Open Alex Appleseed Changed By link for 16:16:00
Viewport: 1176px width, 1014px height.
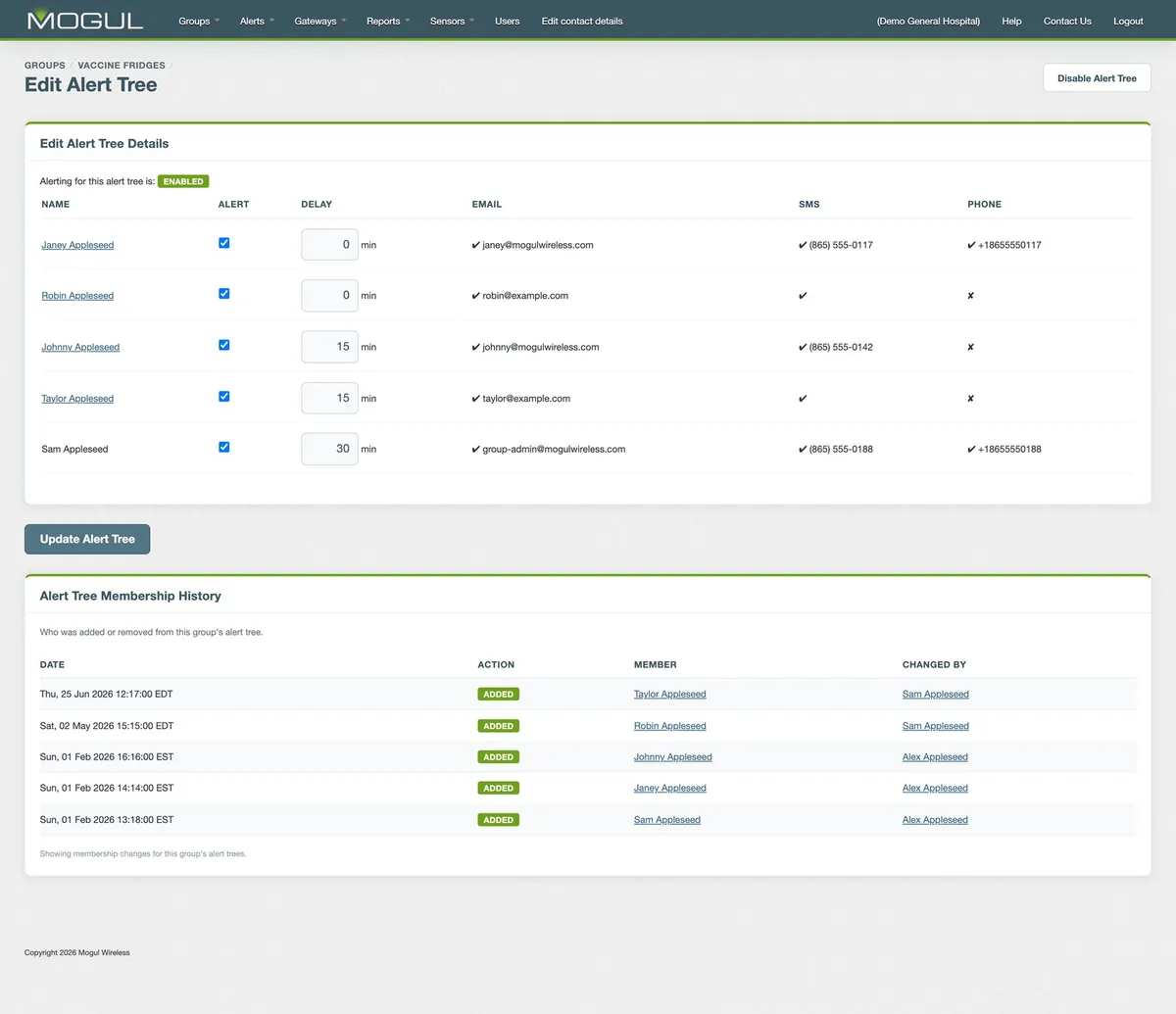(935, 757)
